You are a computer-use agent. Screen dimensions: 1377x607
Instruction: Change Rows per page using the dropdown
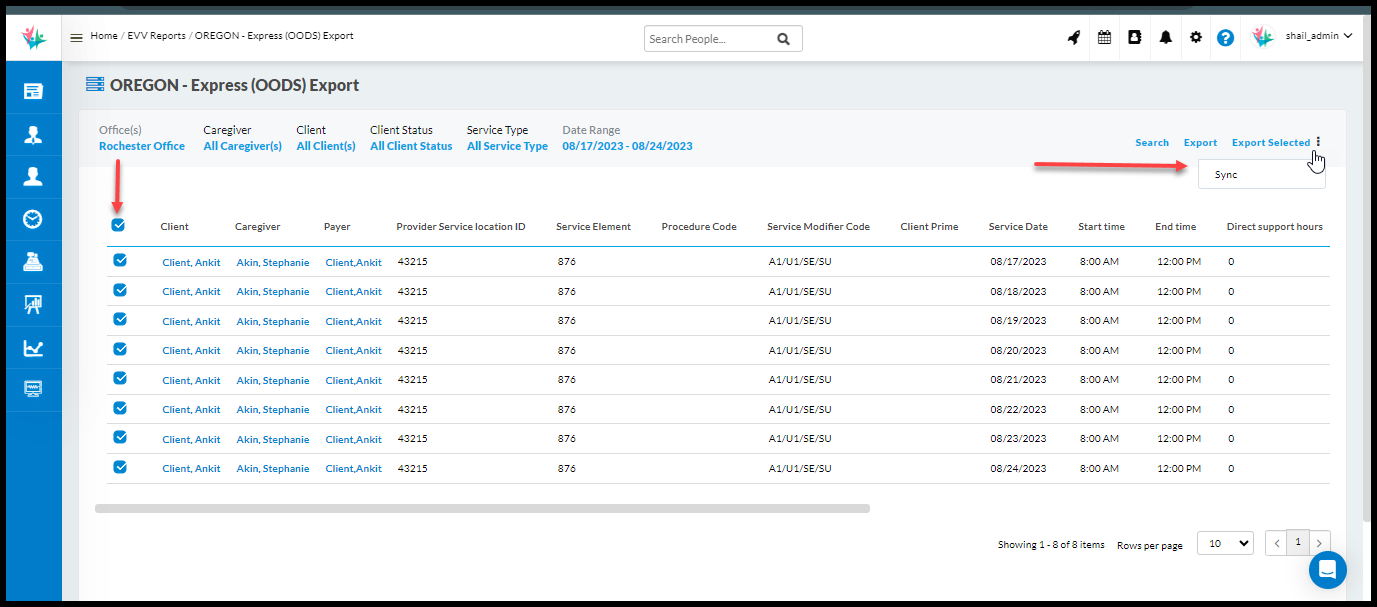click(1224, 542)
